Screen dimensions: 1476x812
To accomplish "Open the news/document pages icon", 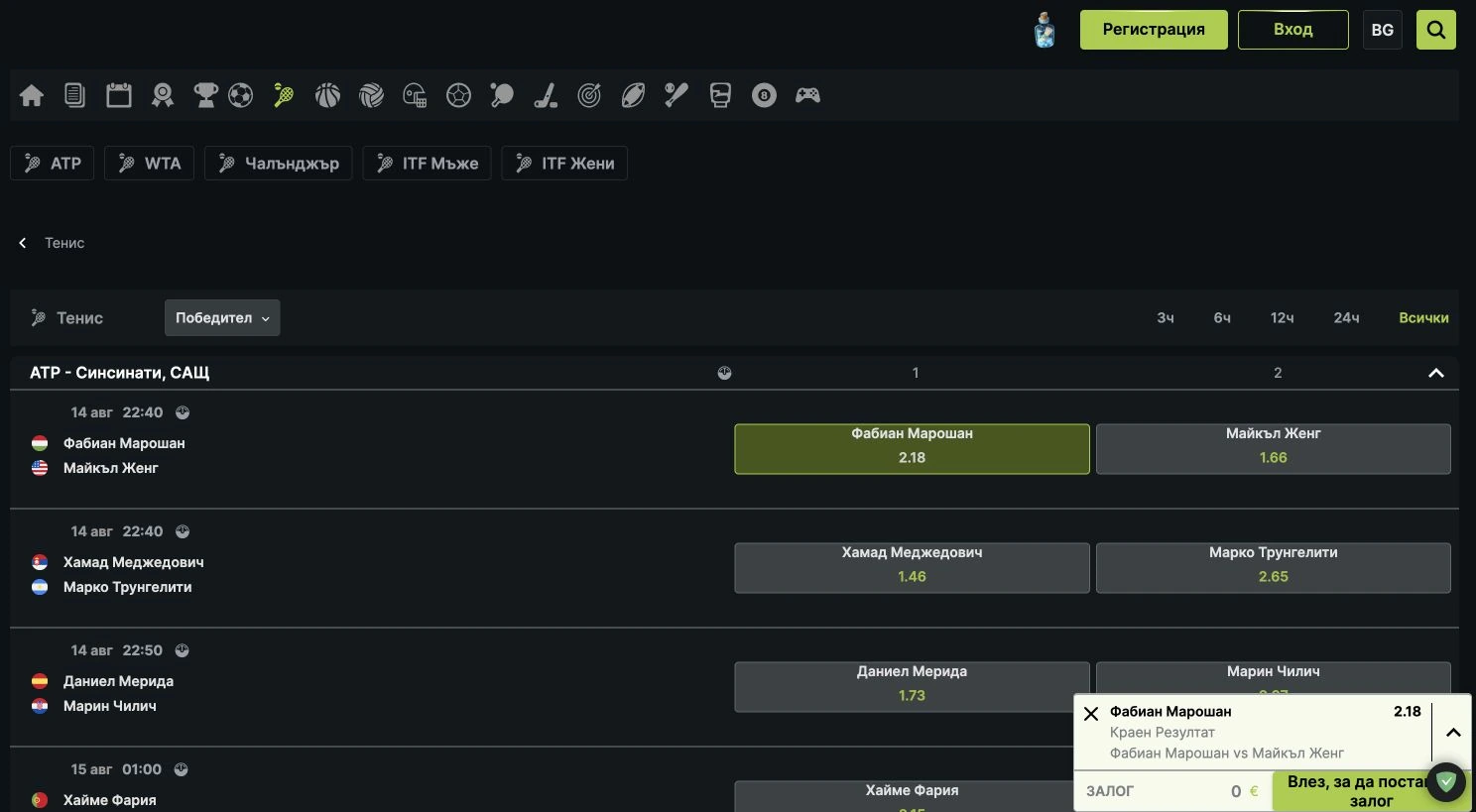I will point(74,95).
